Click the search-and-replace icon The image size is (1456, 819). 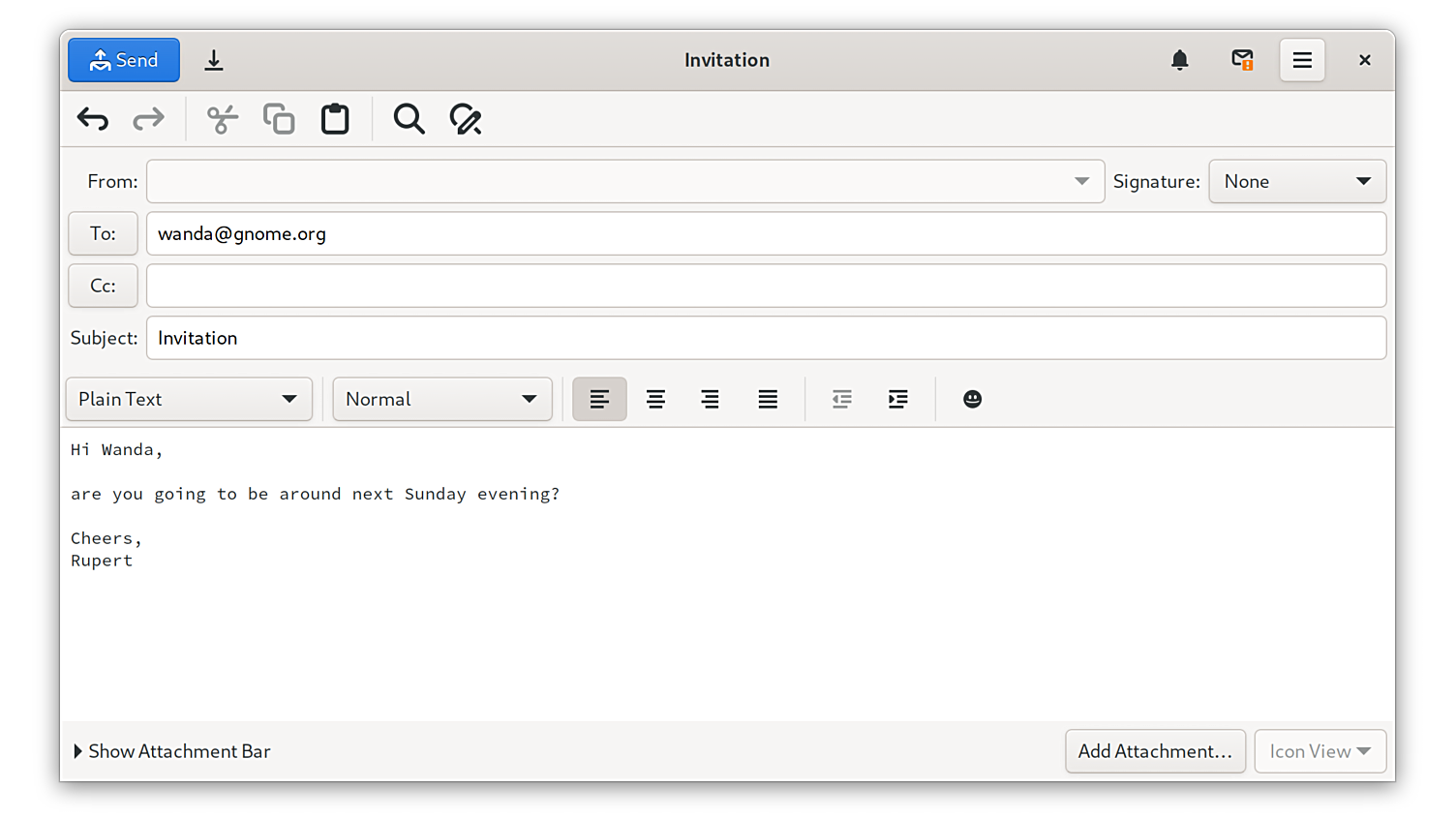[466, 119]
